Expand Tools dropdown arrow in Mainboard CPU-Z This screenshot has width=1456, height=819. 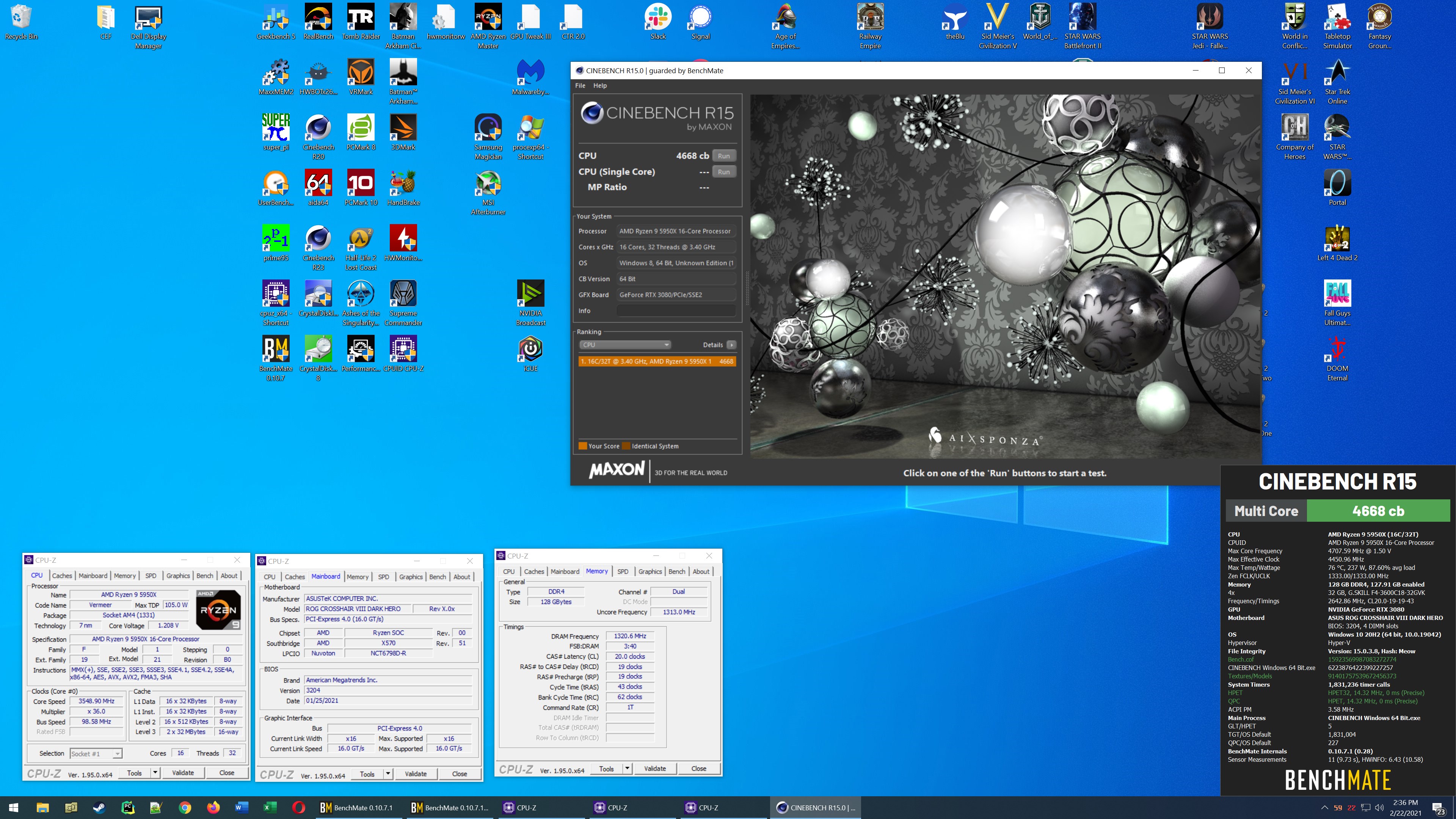pos(388,774)
